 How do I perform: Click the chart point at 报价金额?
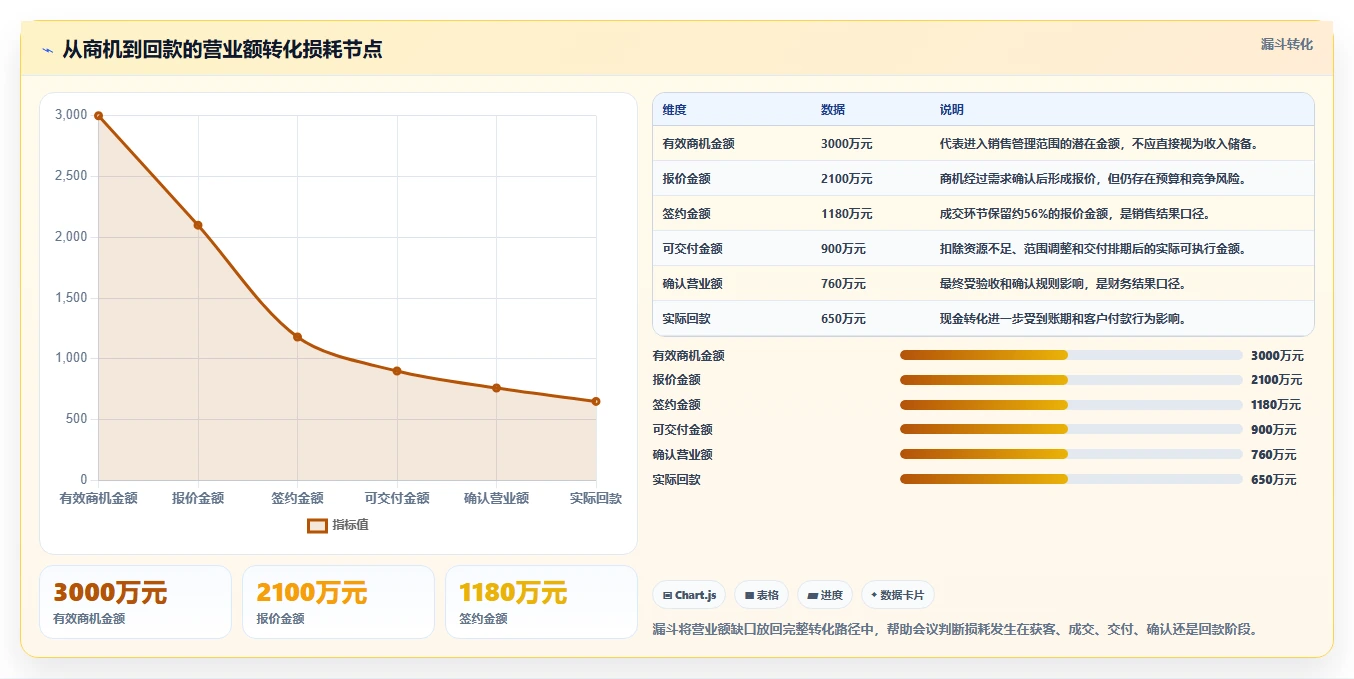(198, 225)
